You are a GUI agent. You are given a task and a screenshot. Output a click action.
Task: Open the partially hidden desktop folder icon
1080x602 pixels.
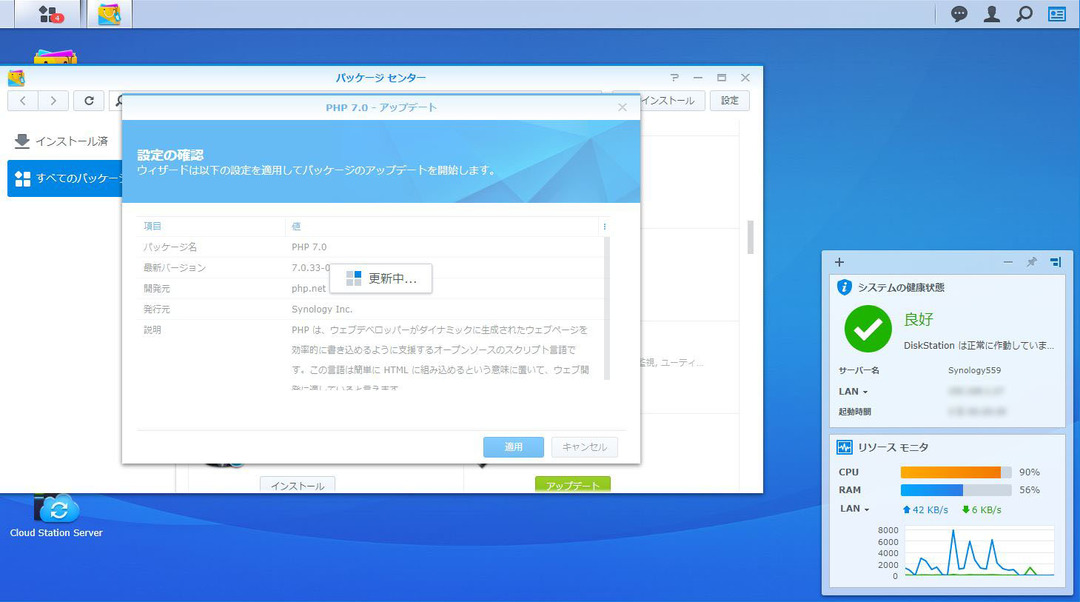point(55,56)
